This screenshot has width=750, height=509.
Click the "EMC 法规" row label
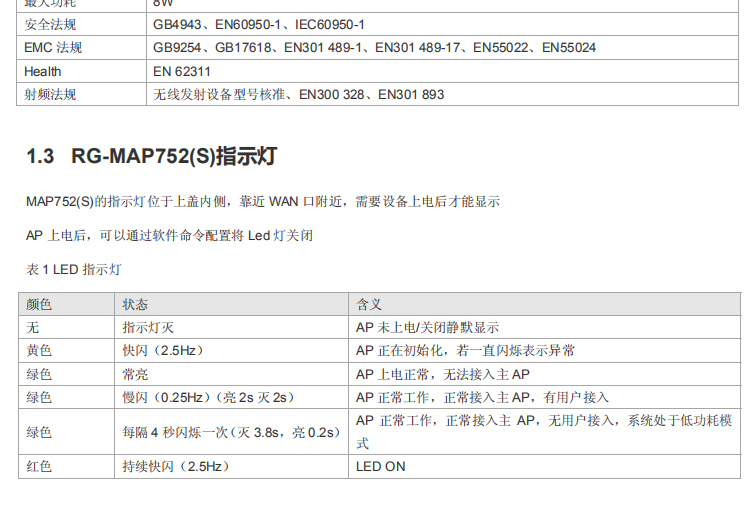pos(81,48)
